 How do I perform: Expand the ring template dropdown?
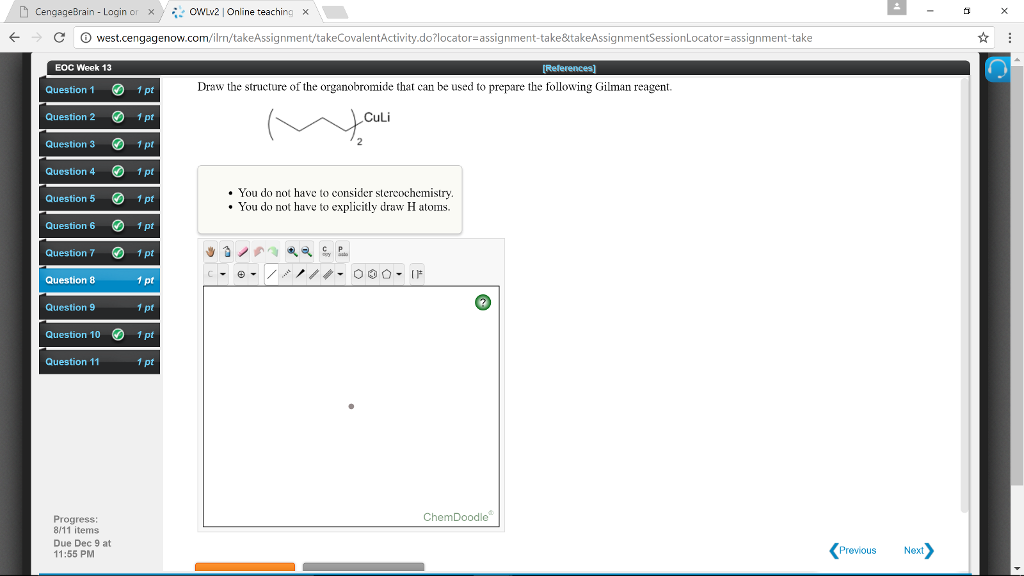pos(398,273)
